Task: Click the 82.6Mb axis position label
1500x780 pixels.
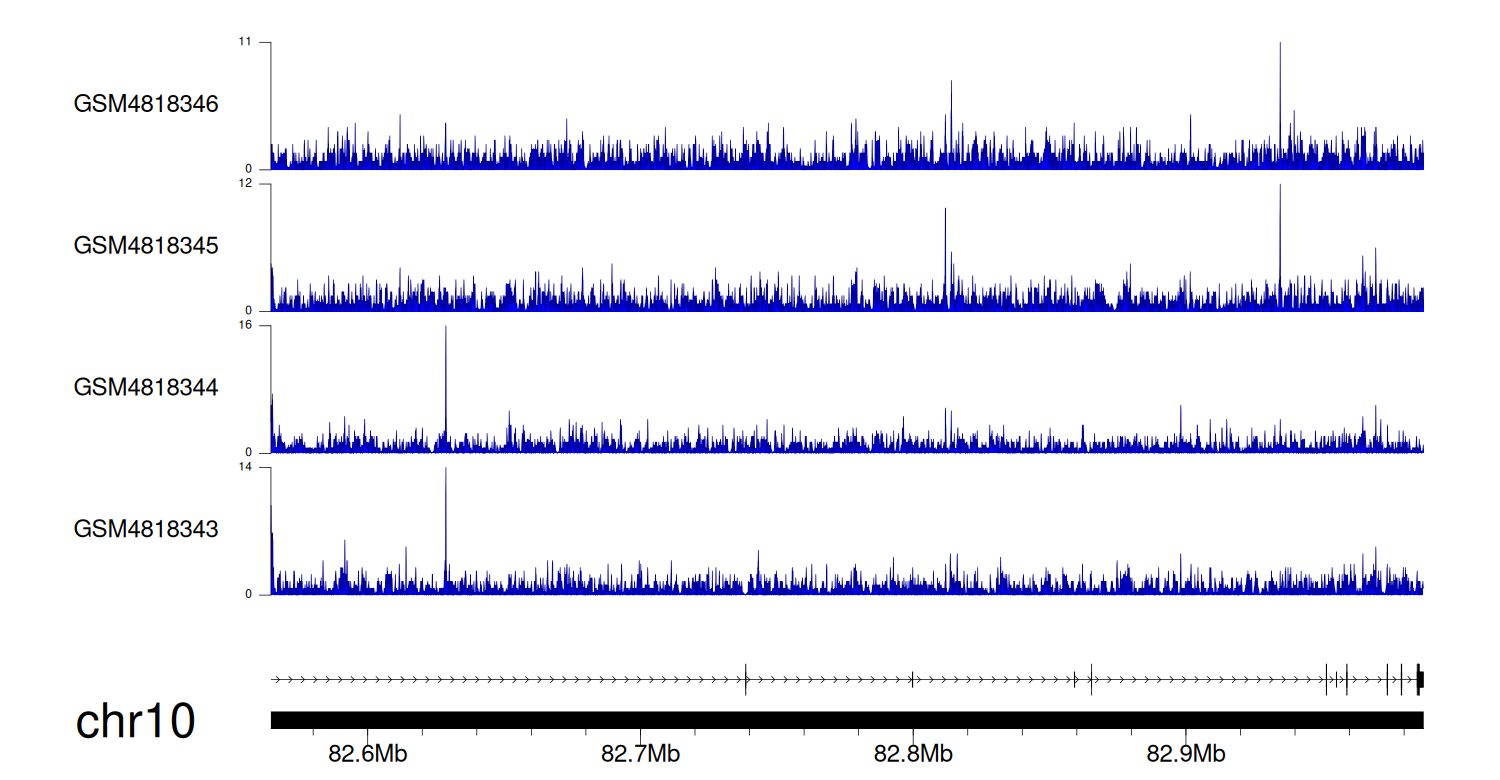Action: tap(367, 753)
